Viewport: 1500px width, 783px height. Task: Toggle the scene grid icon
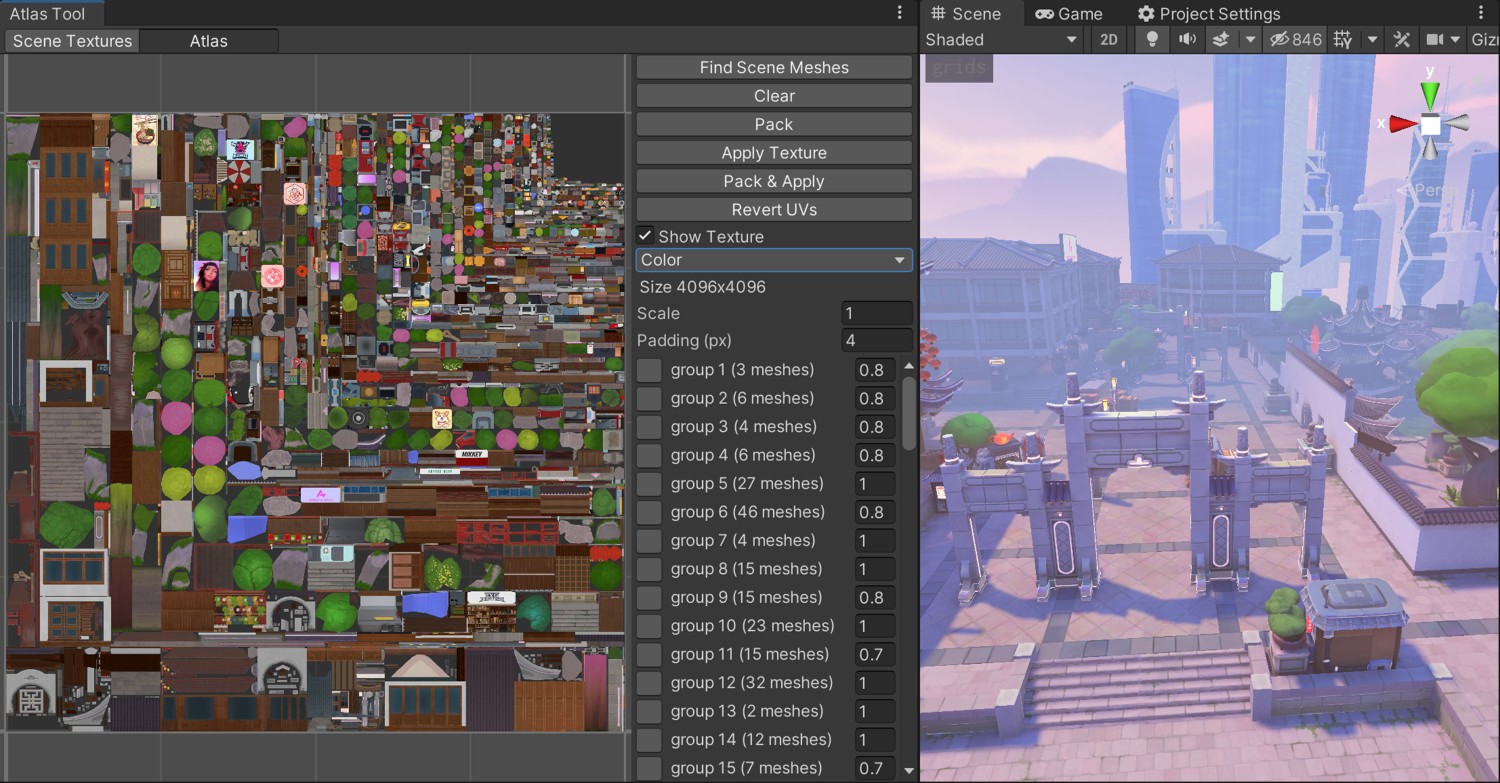(1343, 40)
